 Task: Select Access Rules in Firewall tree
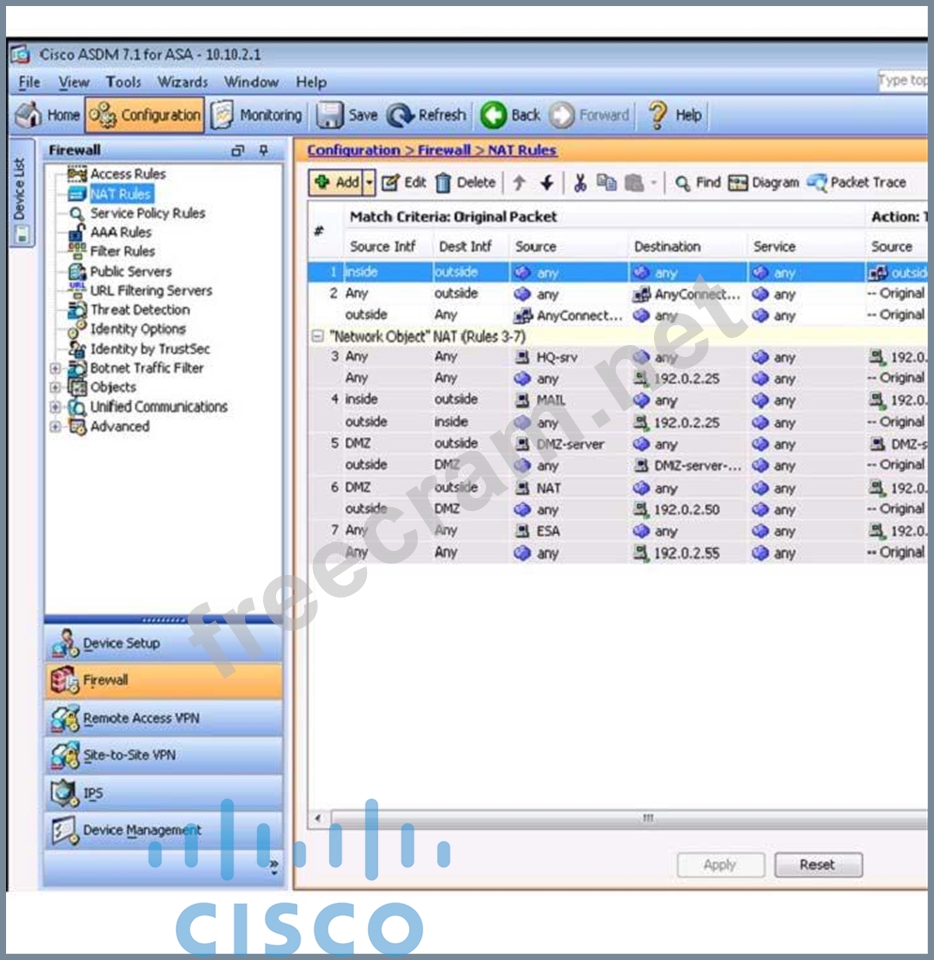click(127, 174)
